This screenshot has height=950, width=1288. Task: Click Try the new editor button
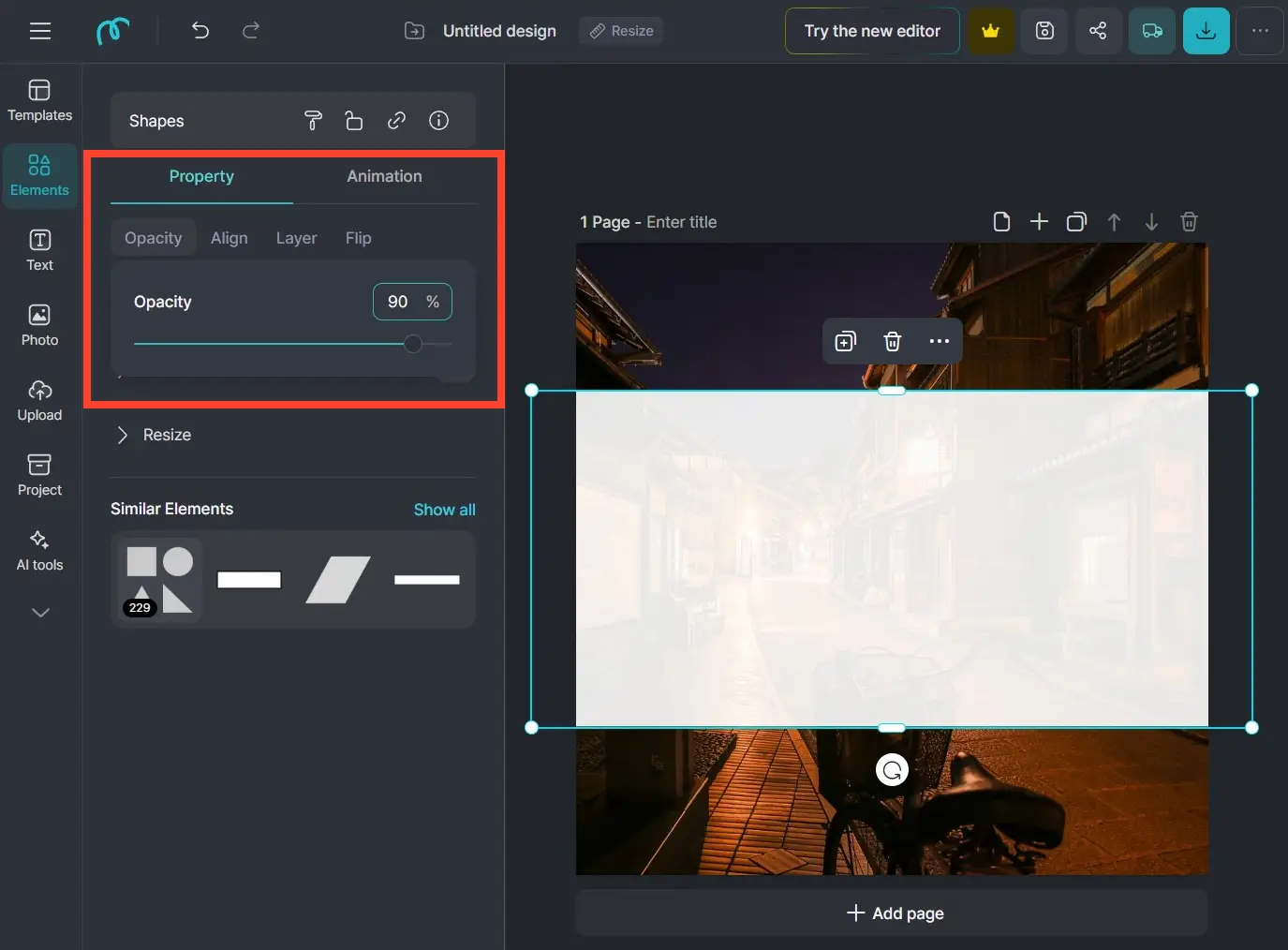tap(871, 31)
